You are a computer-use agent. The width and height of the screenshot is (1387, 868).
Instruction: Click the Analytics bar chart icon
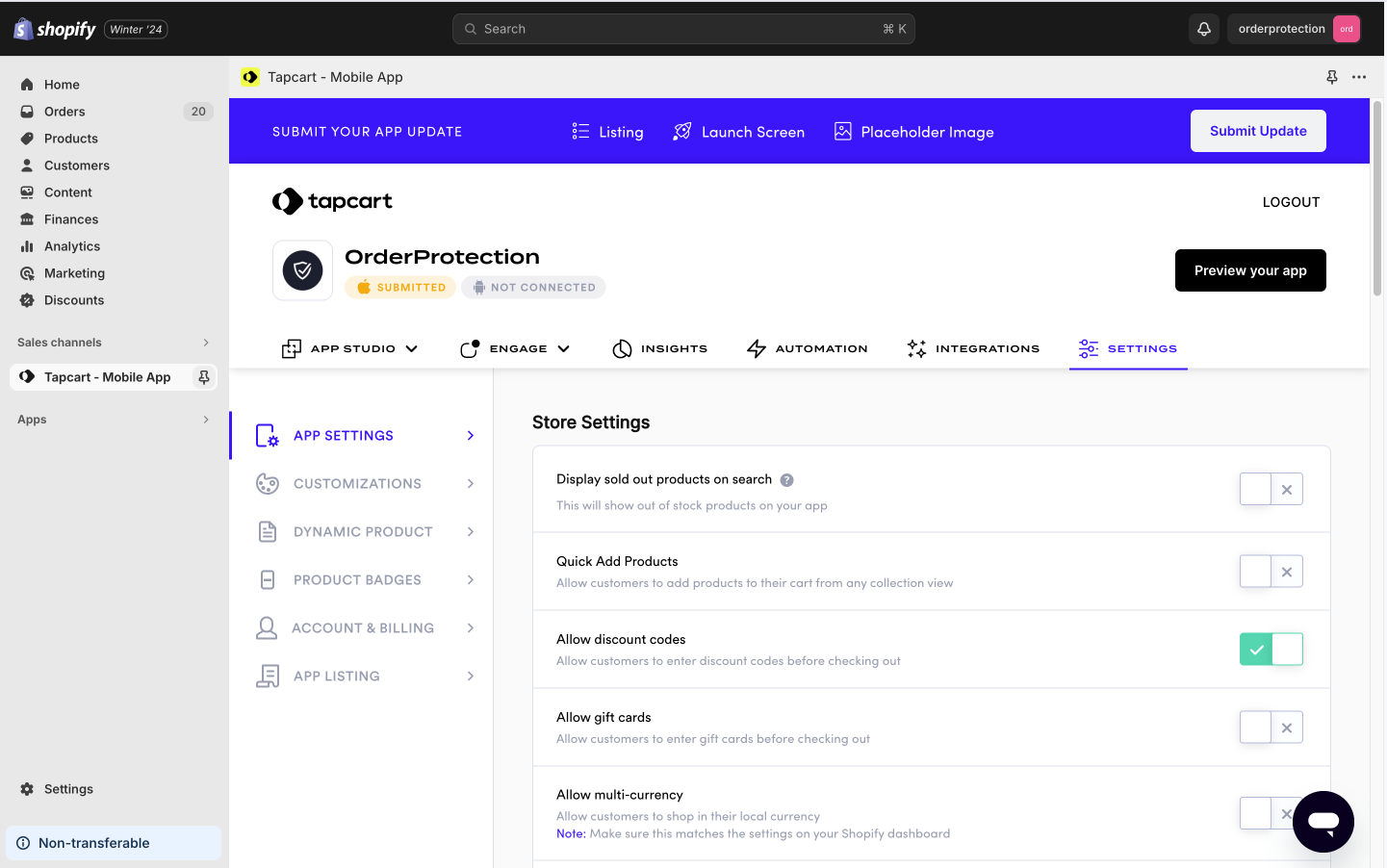pos(27,246)
